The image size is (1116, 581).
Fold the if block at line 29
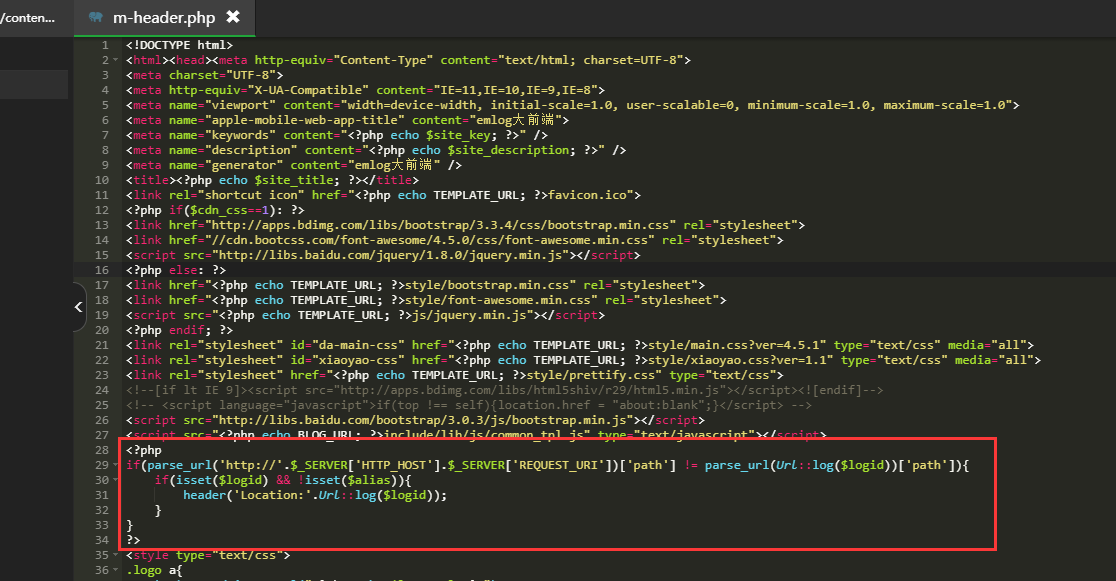(116, 466)
